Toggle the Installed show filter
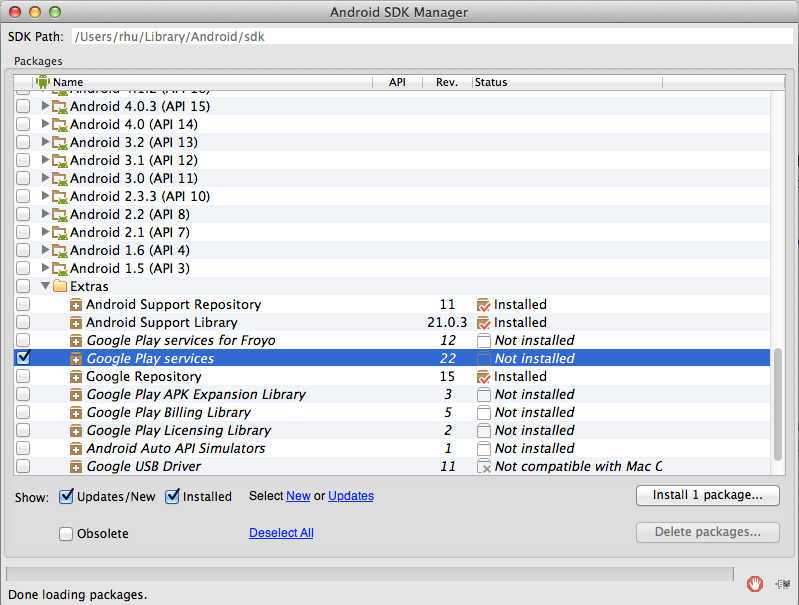The width and height of the screenshot is (799, 605). pos(172,496)
